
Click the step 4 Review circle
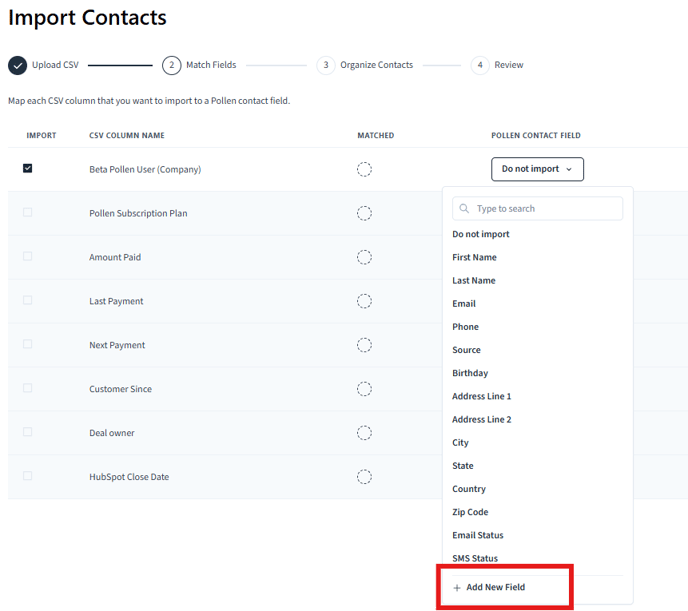tap(480, 65)
